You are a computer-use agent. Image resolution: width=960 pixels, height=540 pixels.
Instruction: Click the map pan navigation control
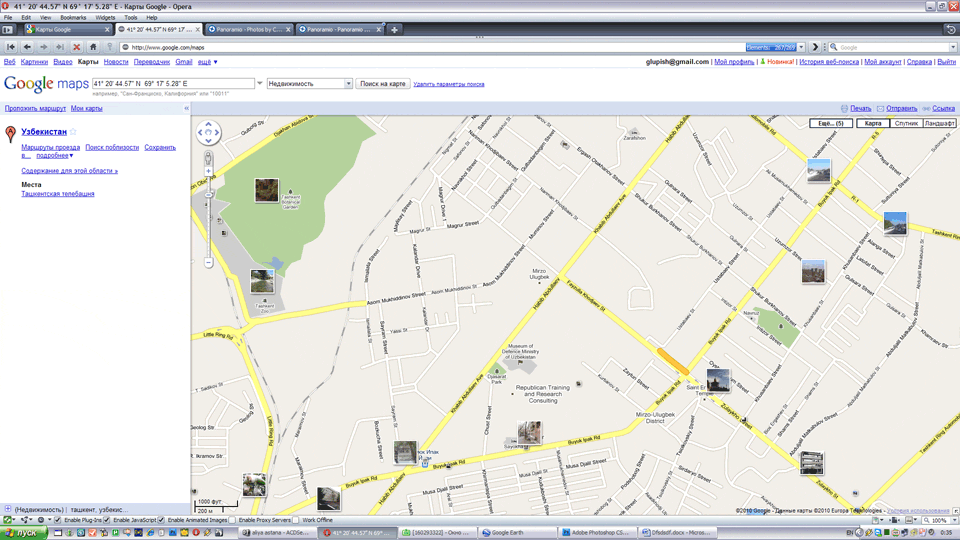pyautogui.click(x=208, y=132)
